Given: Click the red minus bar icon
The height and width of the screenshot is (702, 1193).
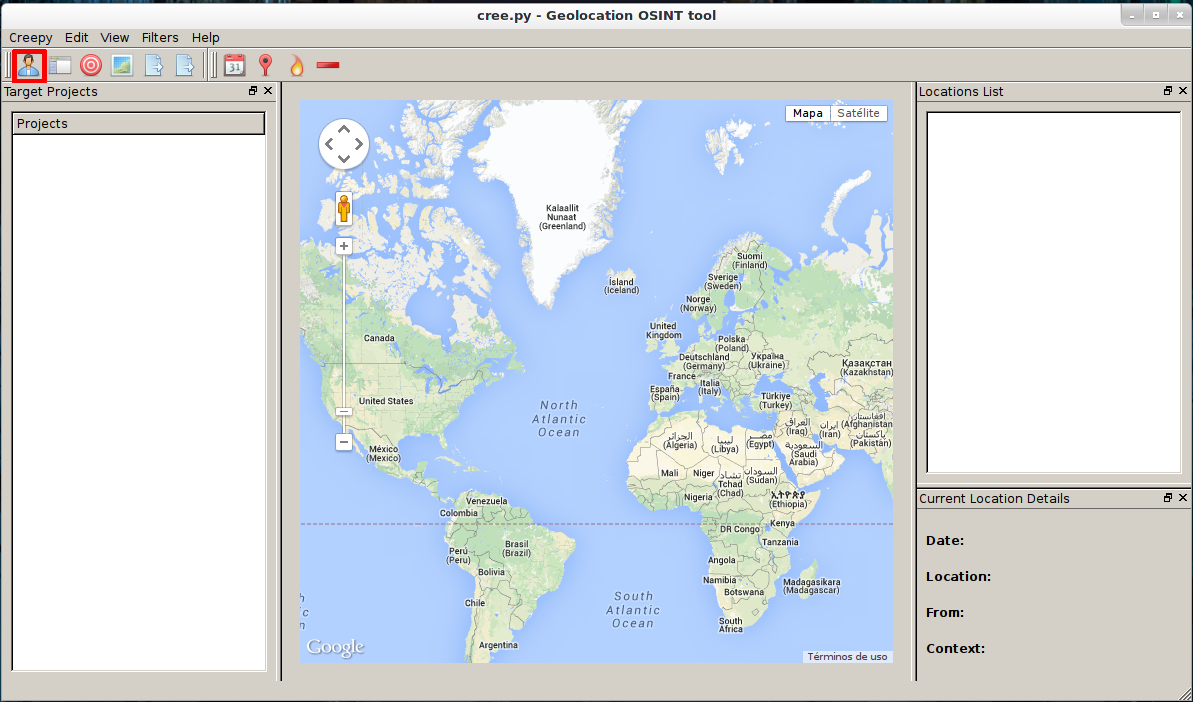Looking at the screenshot, I should click(328, 66).
